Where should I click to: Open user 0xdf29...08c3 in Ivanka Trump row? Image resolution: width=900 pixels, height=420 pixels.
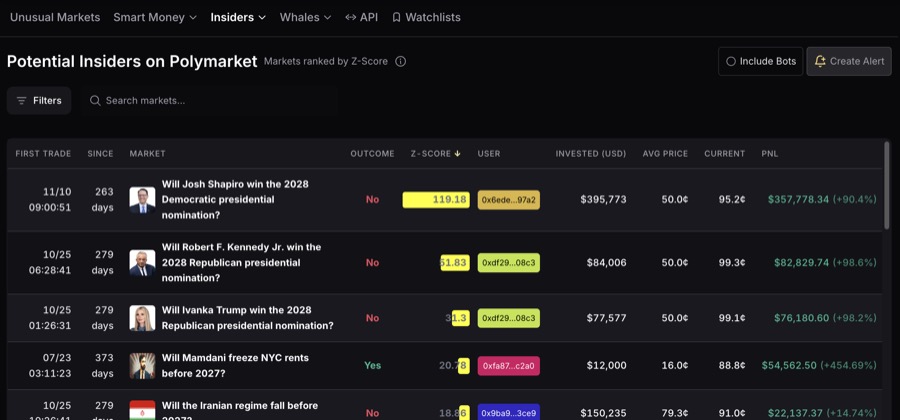(509, 318)
